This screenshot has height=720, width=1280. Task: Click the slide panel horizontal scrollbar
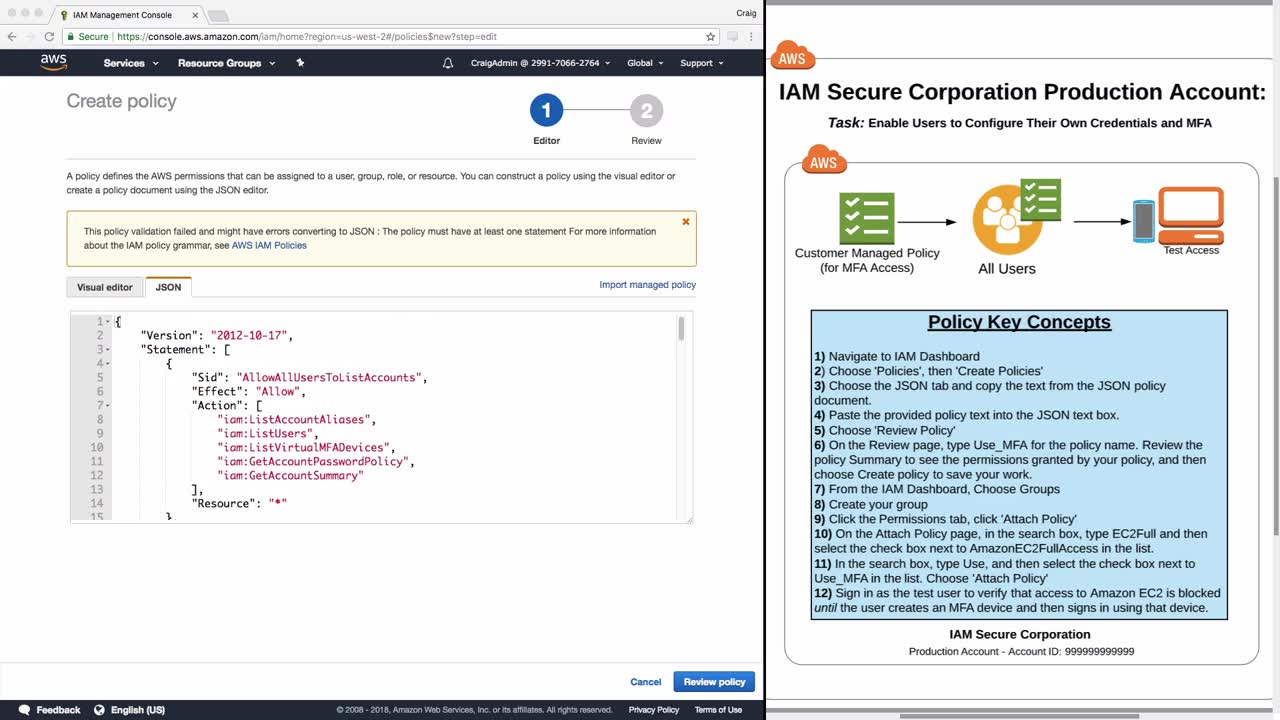click(x=1019, y=716)
